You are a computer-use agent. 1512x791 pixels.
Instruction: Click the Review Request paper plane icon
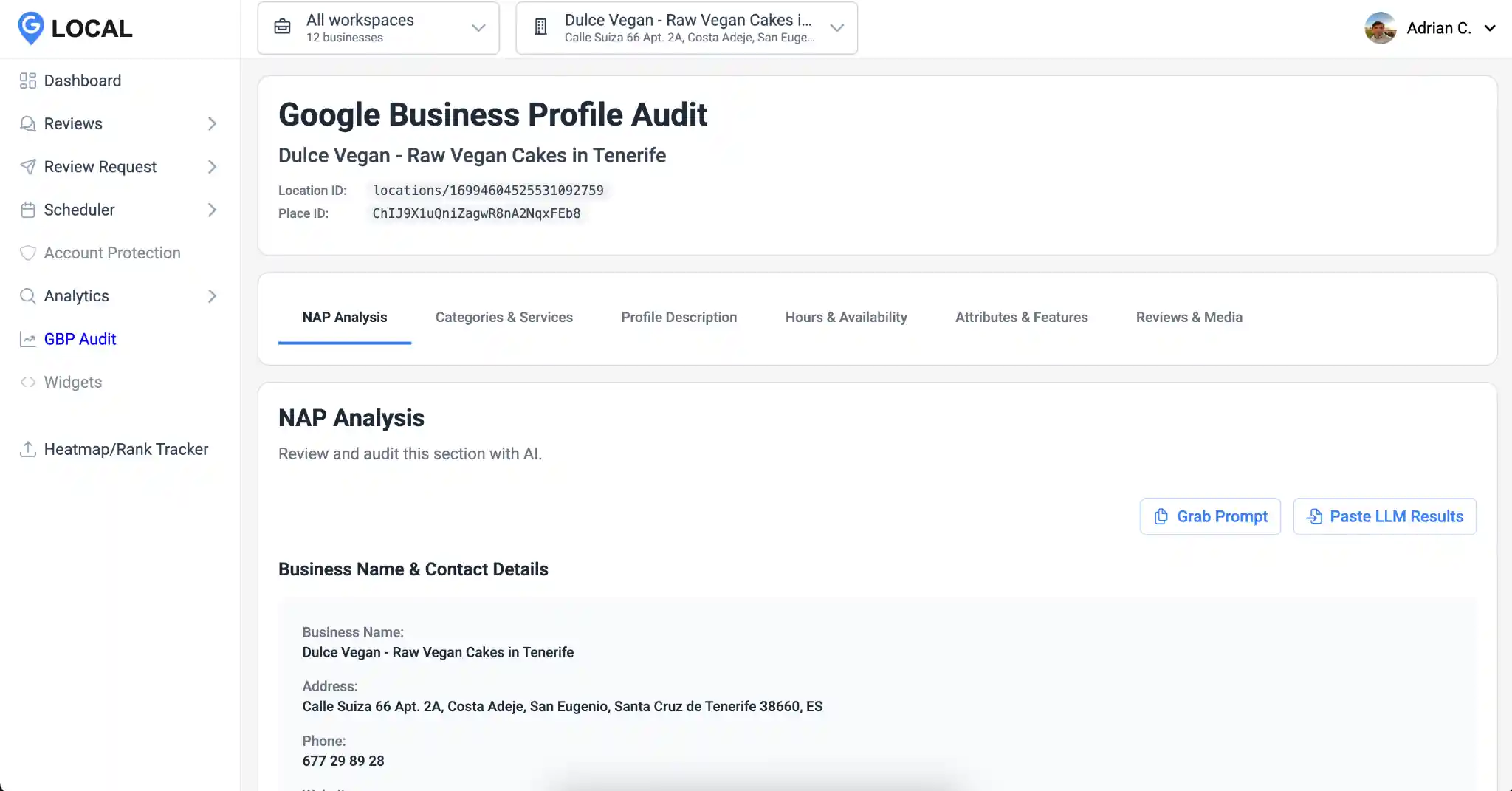point(28,166)
